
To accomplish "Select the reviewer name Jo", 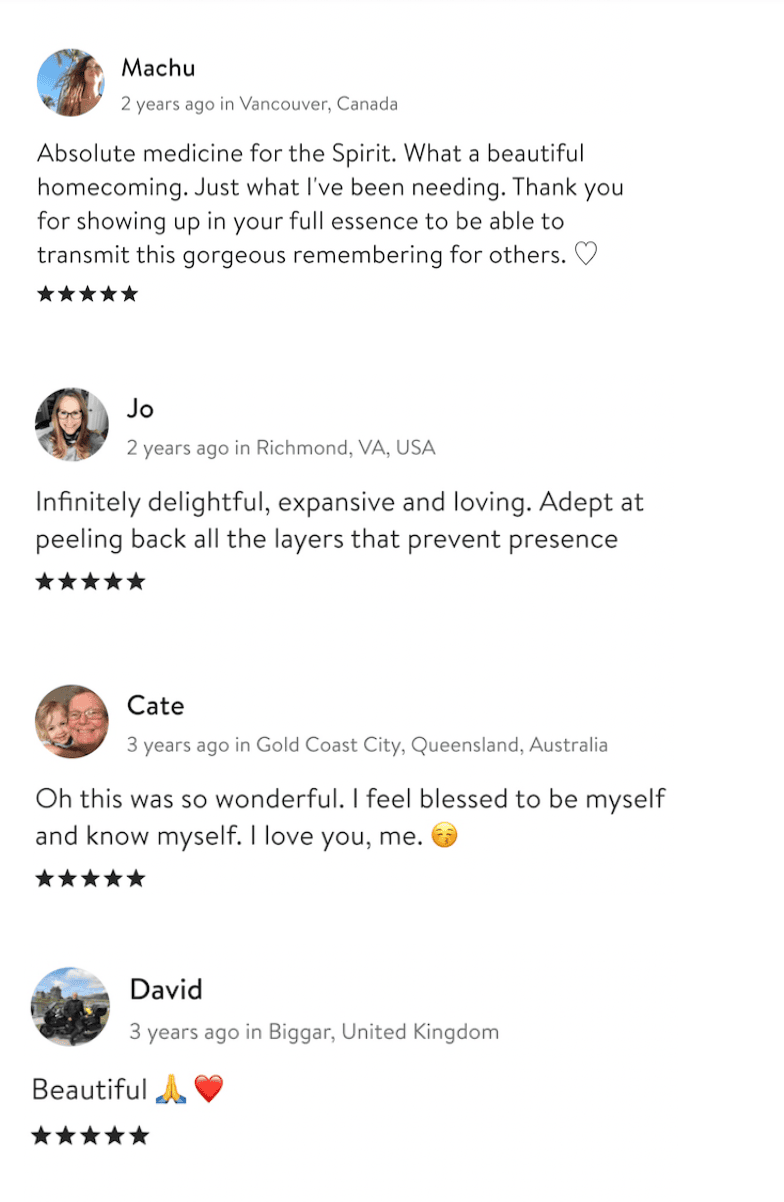I will pos(140,408).
